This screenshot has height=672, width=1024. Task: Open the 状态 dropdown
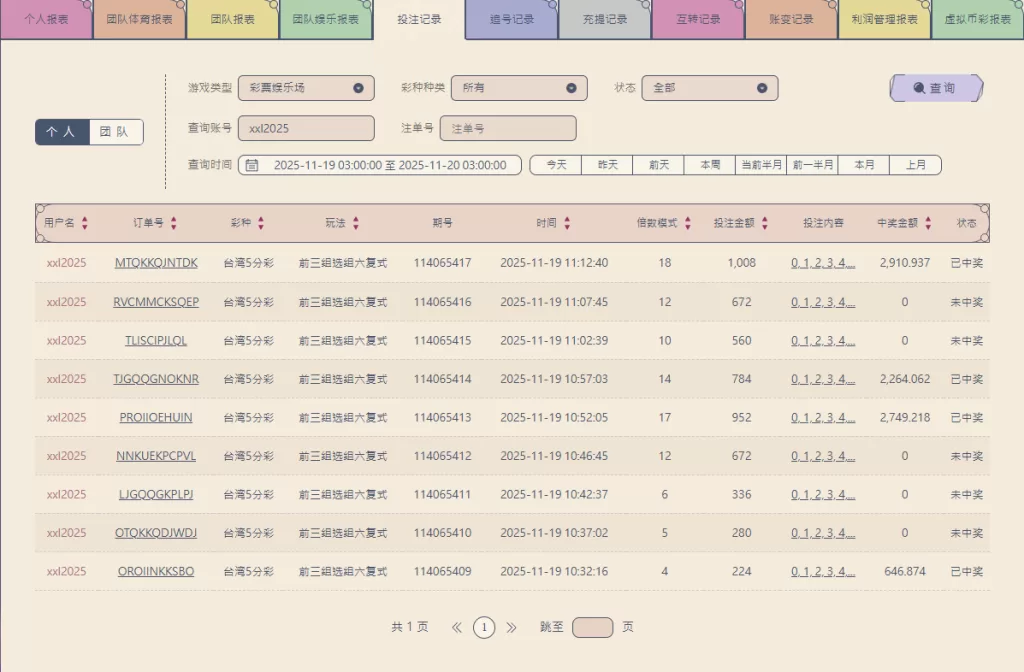pyautogui.click(x=709, y=88)
